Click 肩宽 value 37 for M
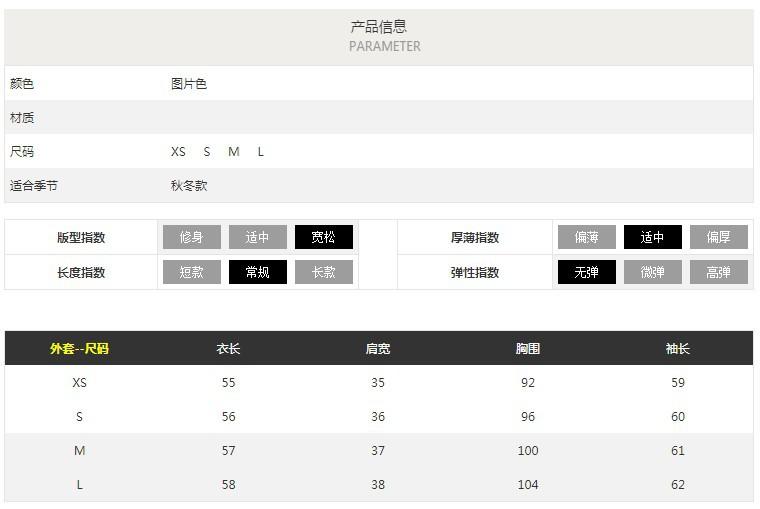Screen dimensions: 760x509 pos(378,450)
